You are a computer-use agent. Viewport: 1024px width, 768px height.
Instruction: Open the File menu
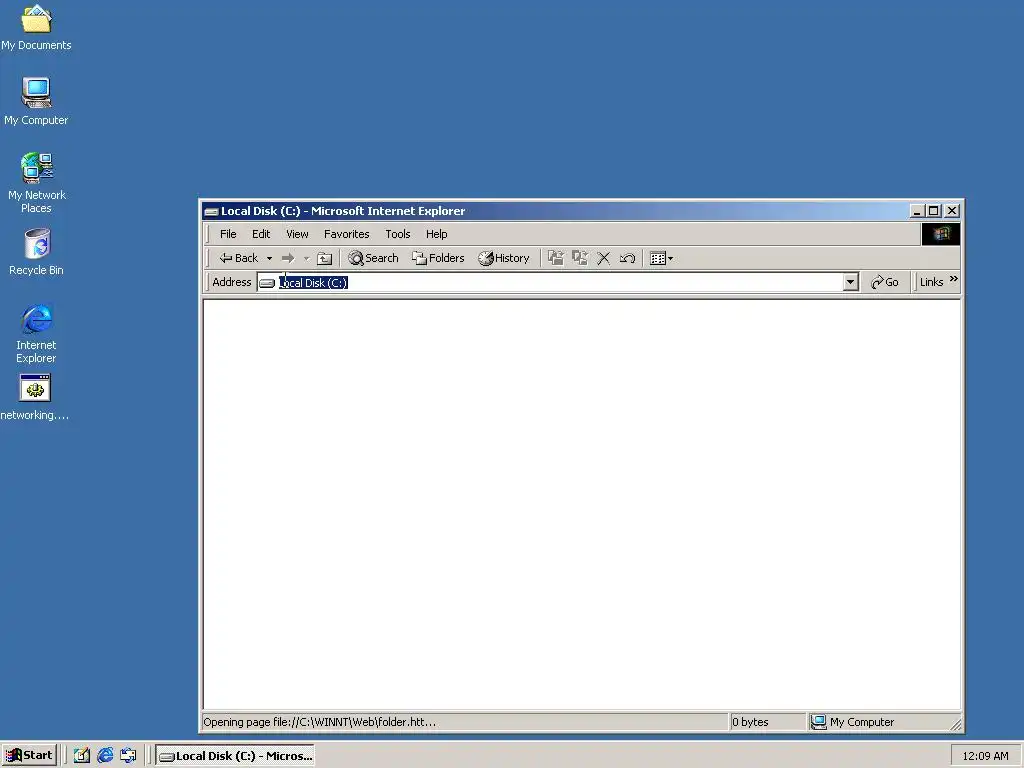pos(228,234)
